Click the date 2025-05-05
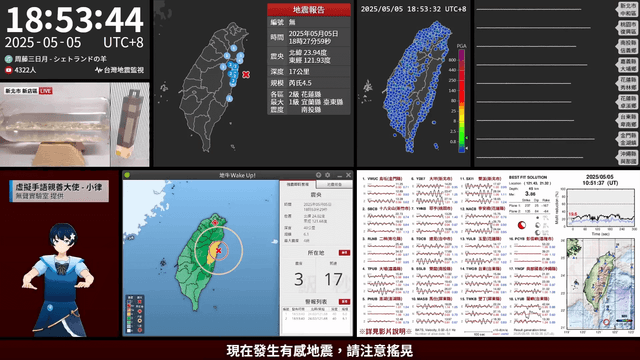 coord(43,42)
